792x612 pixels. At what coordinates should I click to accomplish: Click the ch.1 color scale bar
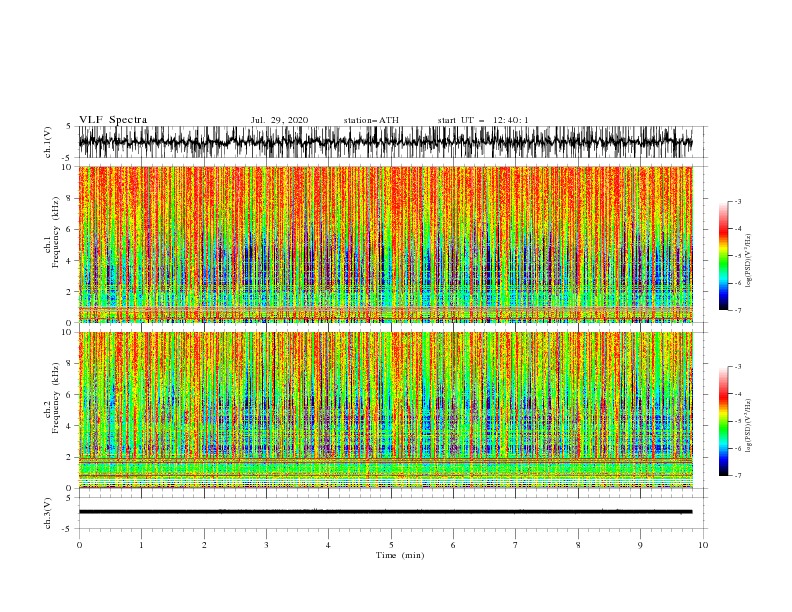[724, 255]
